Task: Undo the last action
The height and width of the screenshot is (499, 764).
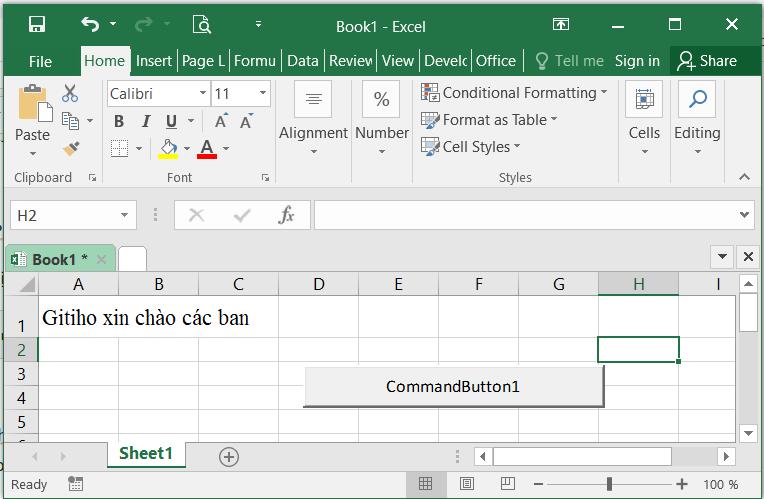Action: (90, 24)
